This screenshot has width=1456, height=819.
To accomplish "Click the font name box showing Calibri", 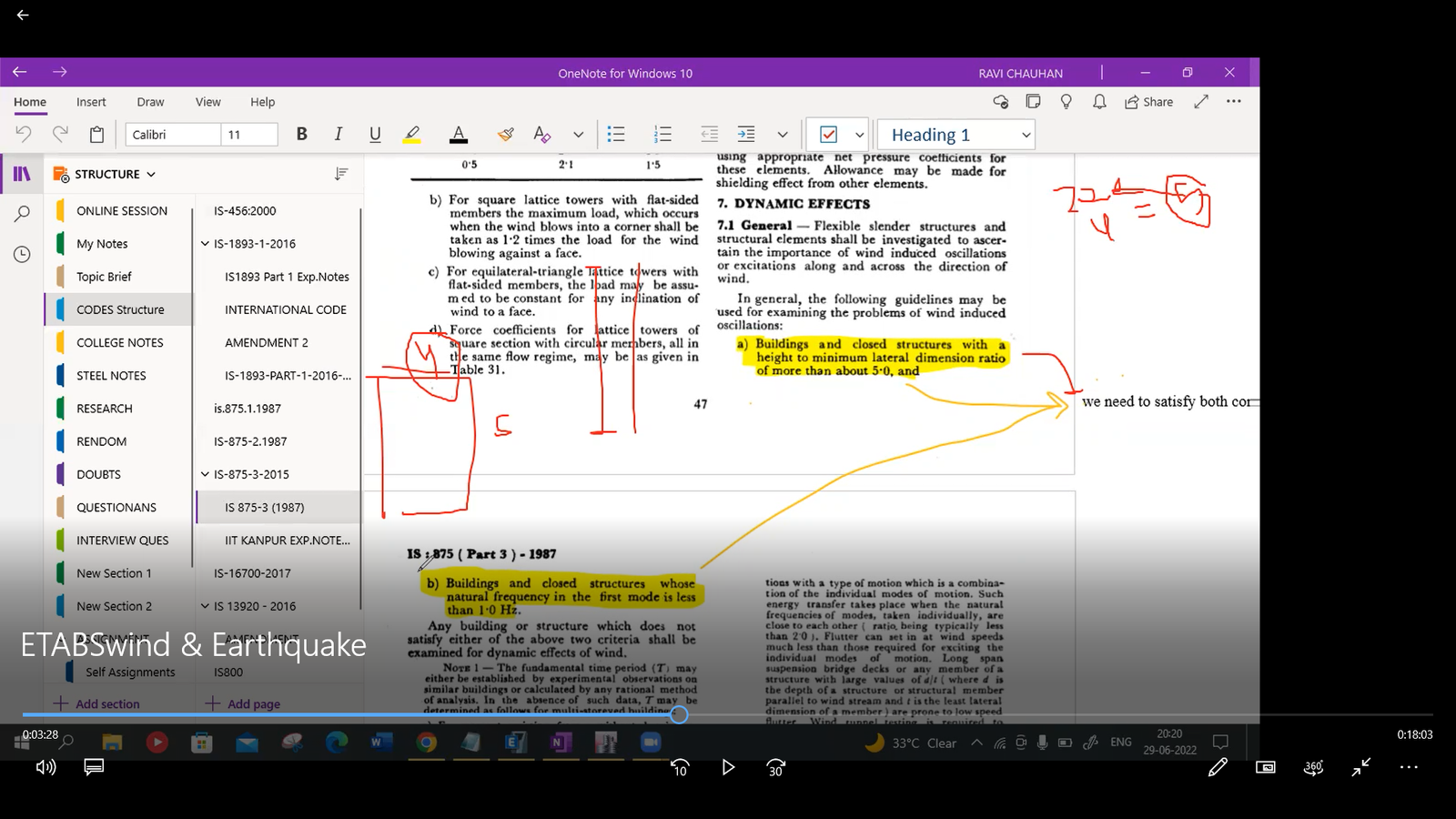I will (x=173, y=135).
